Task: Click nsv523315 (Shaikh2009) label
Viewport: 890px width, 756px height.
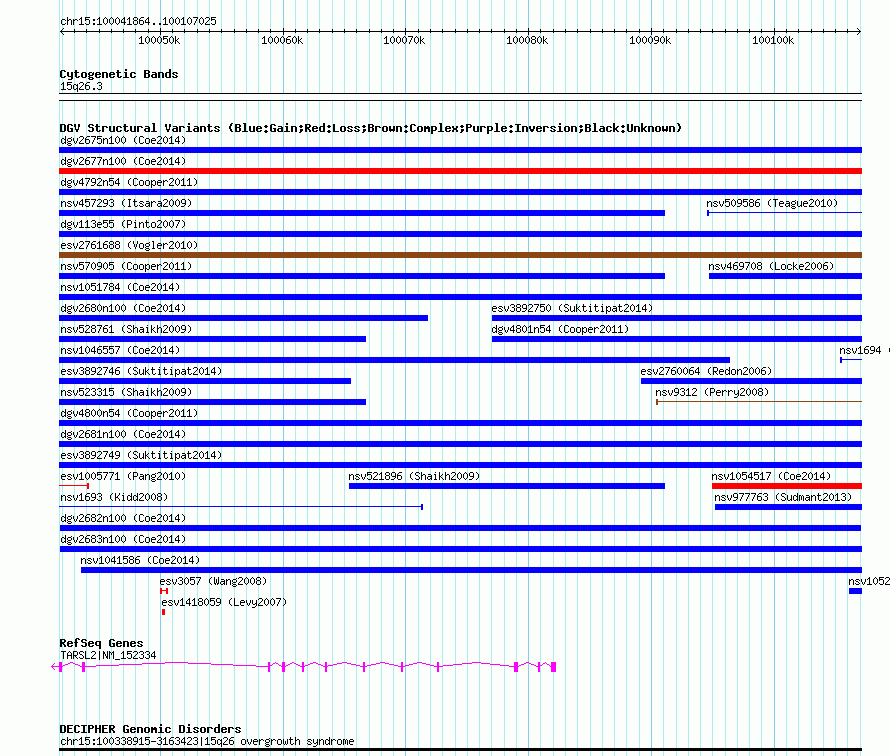Action: point(126,392)
